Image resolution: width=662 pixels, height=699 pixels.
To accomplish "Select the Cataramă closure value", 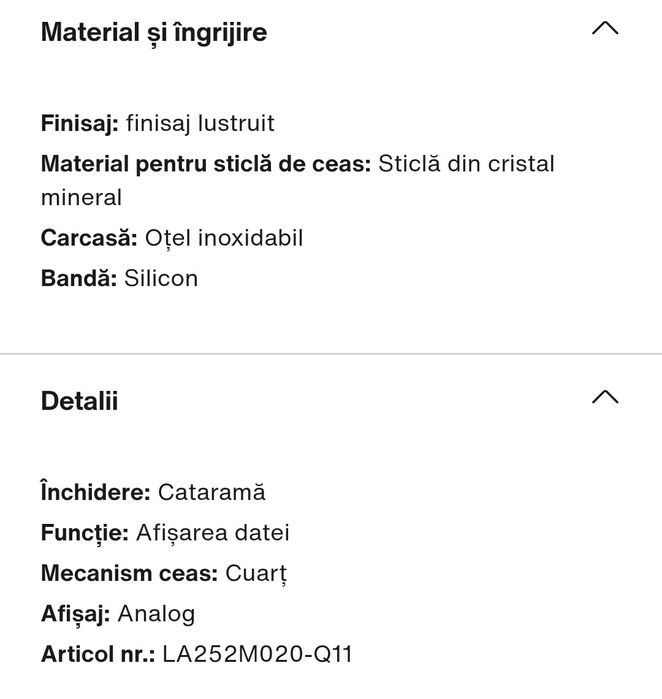I will tap(212, 492).
